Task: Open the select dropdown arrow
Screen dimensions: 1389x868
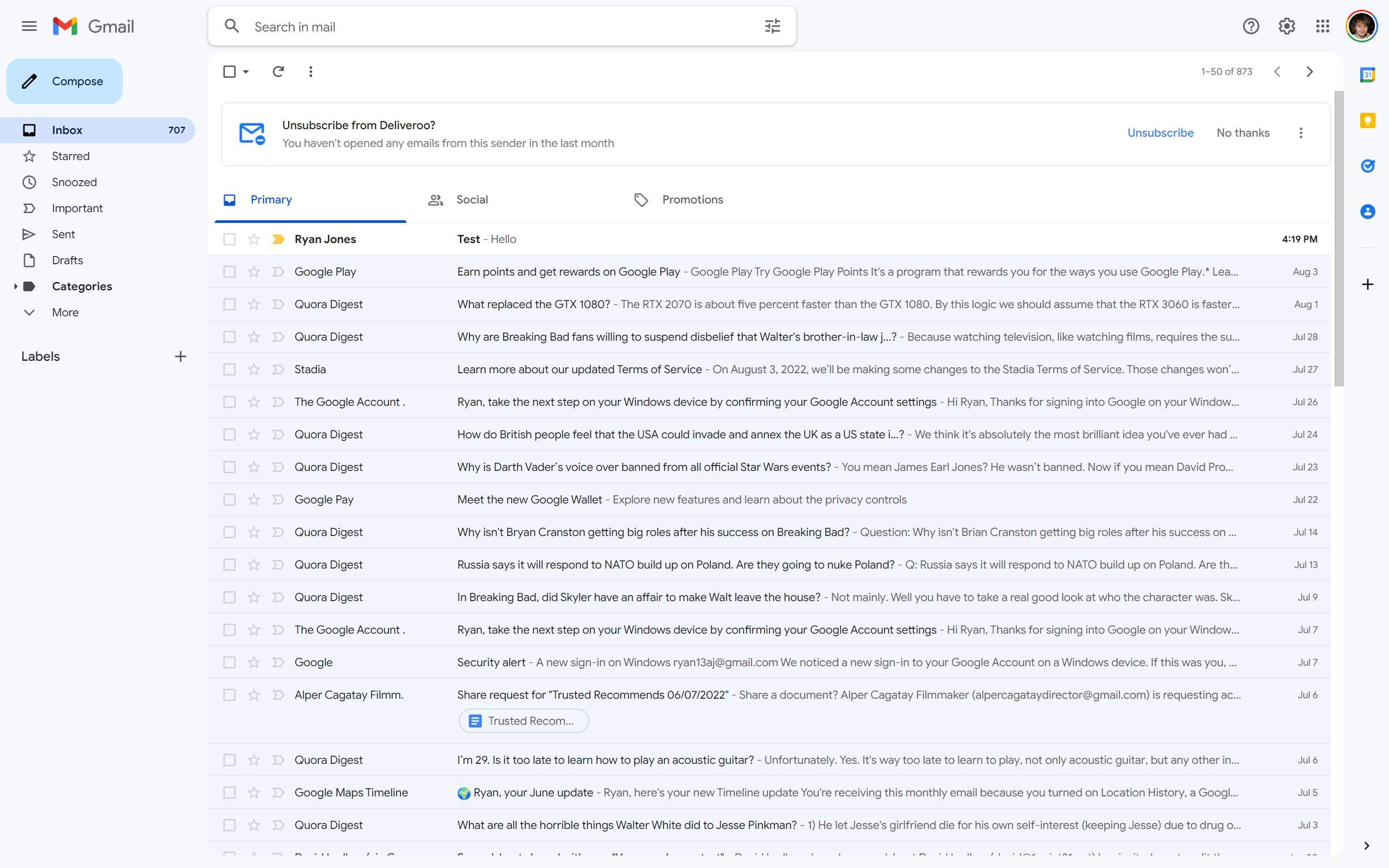Action: (246, 72)
